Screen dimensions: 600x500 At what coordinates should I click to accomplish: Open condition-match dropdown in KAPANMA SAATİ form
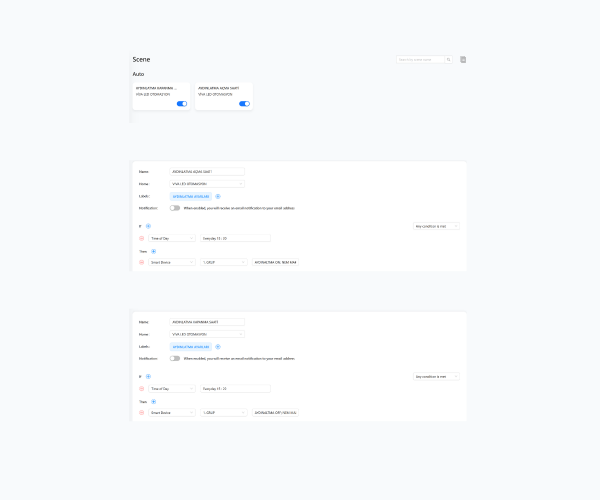[436, 377]
